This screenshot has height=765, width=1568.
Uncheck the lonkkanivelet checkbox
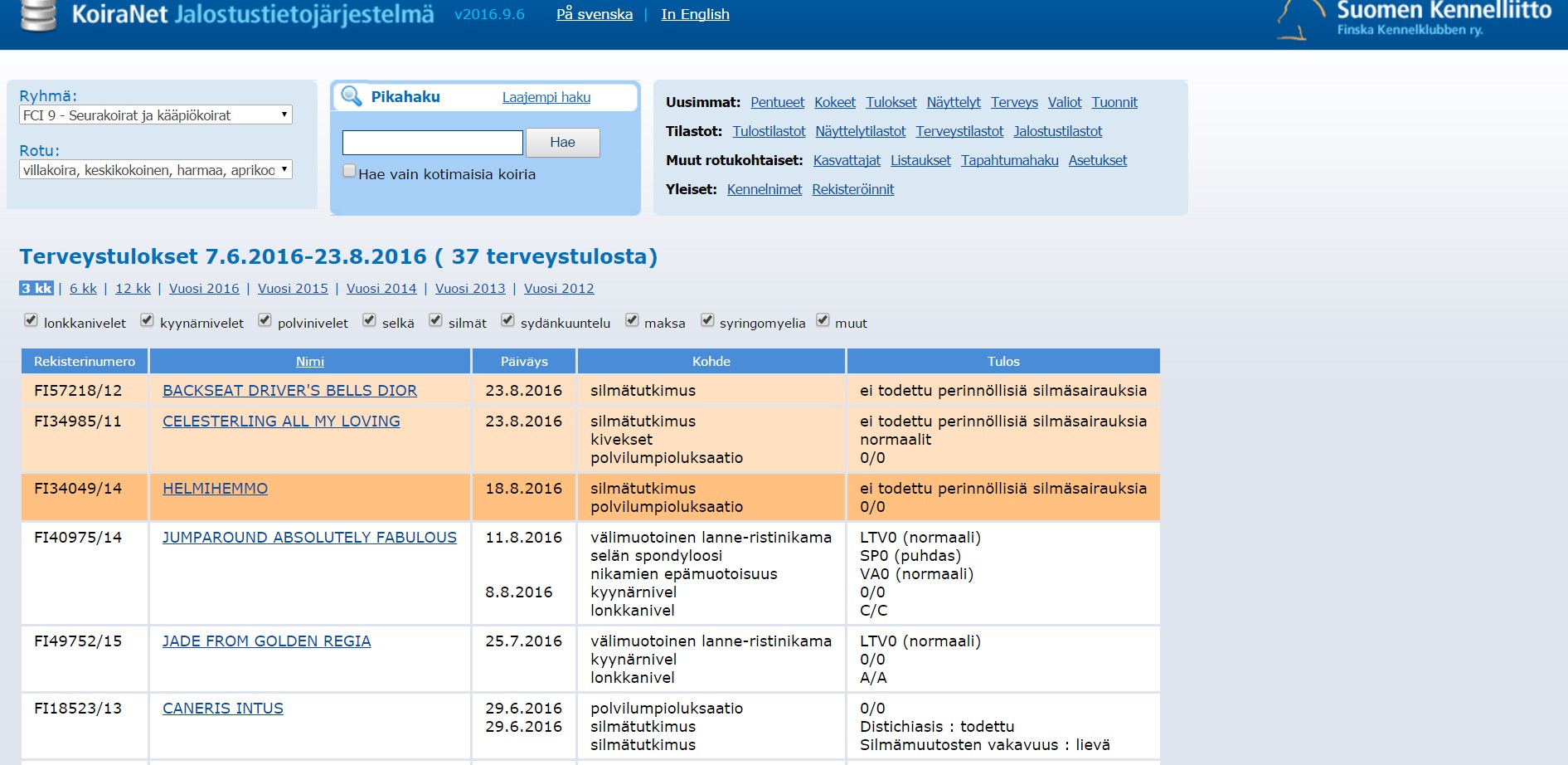pyautogui.click(x=31, y=320)
